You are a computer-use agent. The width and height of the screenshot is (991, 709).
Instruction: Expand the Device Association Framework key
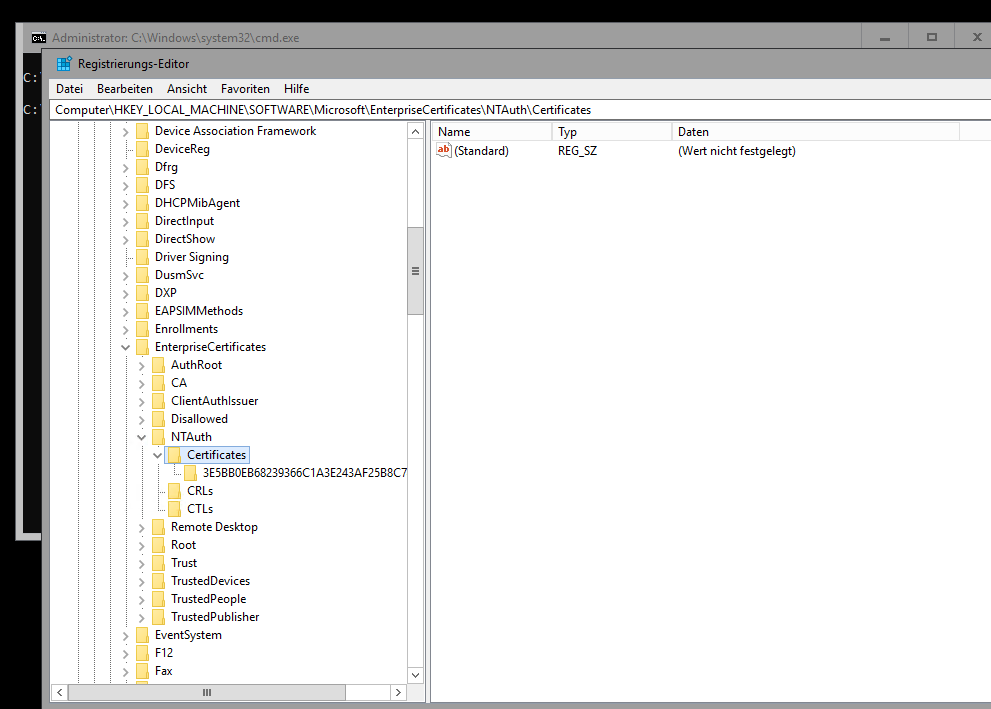(125, 131)
